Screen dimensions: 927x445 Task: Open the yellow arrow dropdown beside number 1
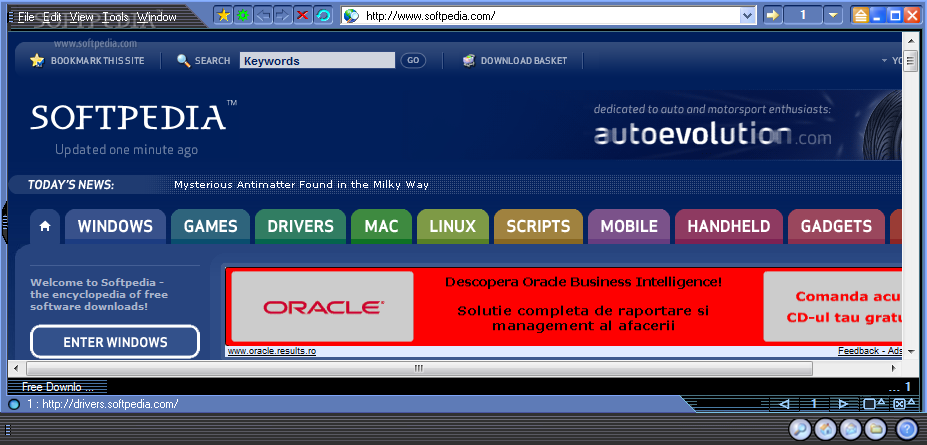coord(833,15)
